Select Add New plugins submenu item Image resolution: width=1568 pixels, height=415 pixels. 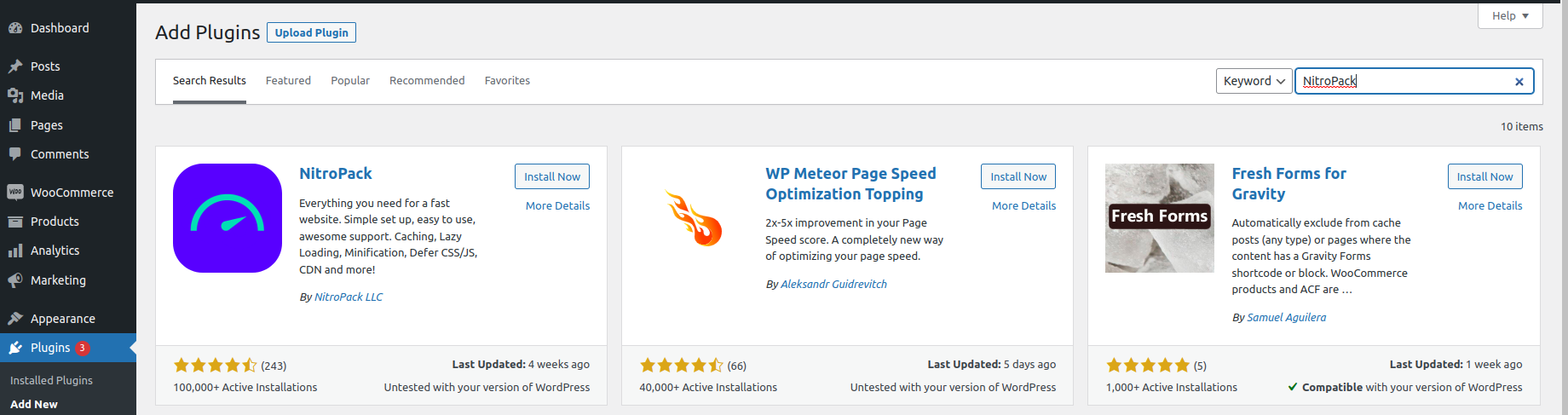pos(34,405)
